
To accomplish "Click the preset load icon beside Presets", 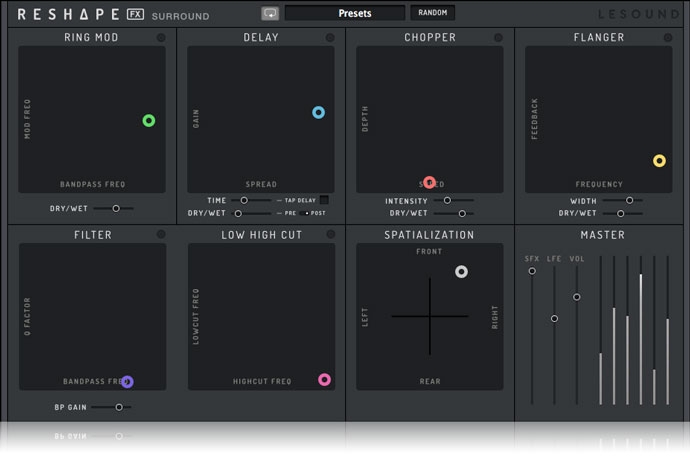I will (x=270, y=14).
